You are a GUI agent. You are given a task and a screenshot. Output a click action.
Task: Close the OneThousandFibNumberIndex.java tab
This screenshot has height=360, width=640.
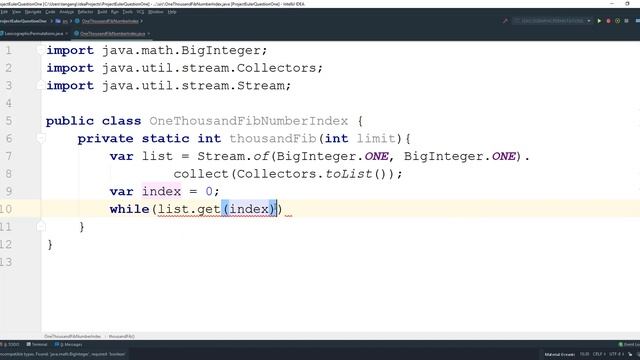(149, 33)
